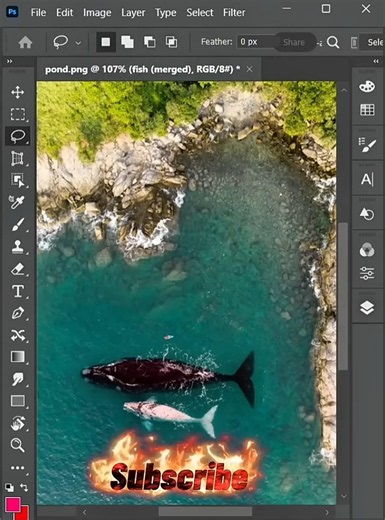Open the Layers panel icon

(x=367, y=308)
